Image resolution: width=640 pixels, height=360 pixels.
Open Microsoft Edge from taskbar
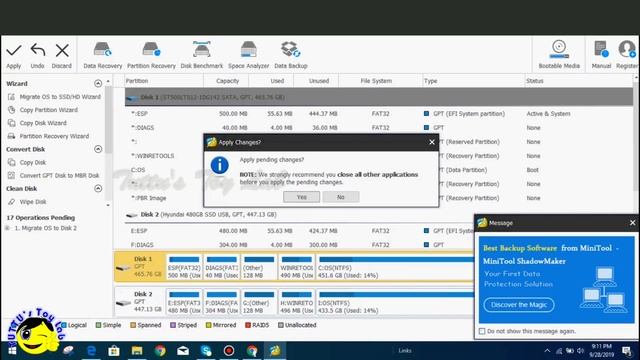click(x=91, y=351)
